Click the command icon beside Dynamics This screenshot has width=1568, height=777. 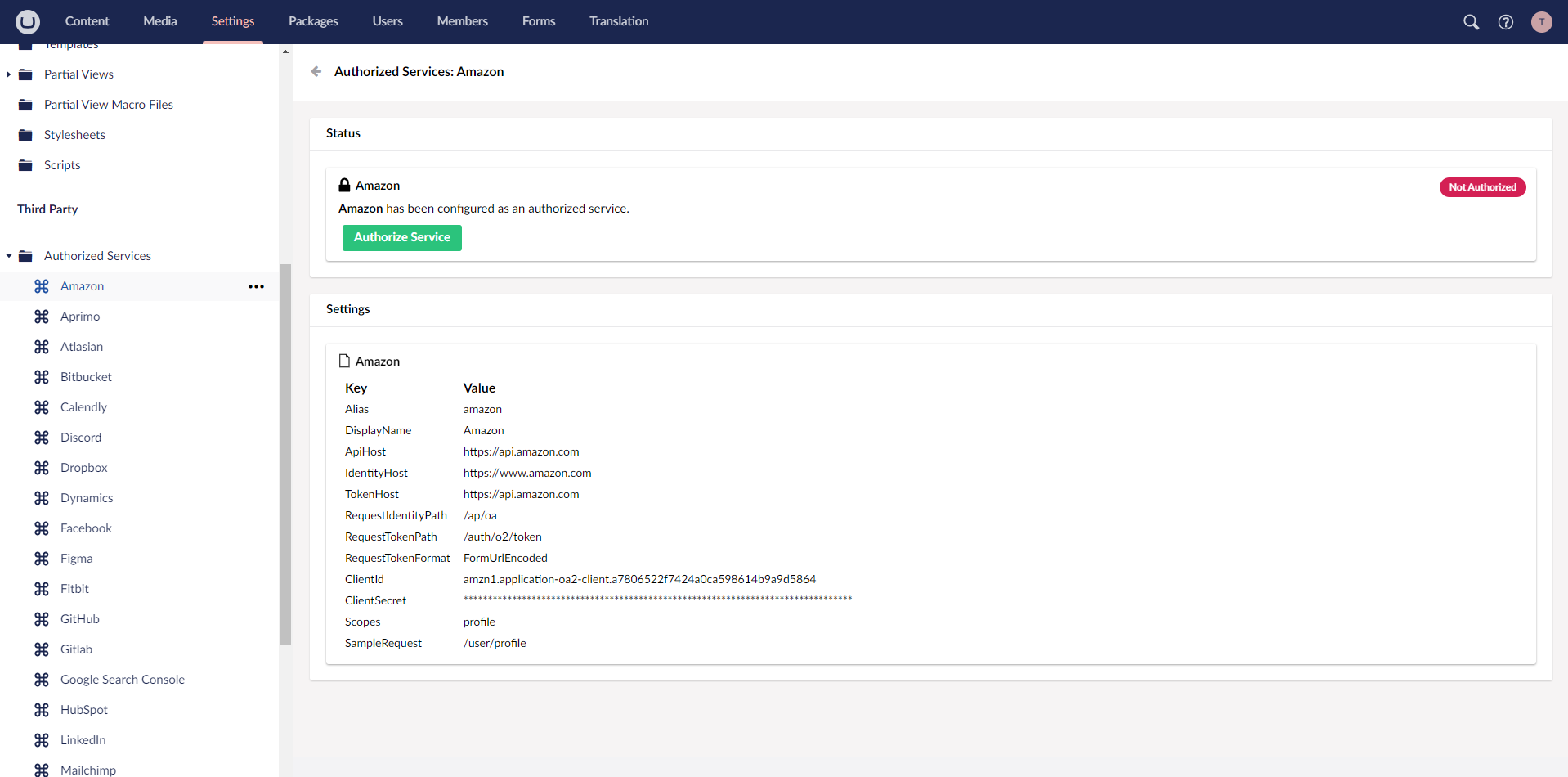click(42, 498)
